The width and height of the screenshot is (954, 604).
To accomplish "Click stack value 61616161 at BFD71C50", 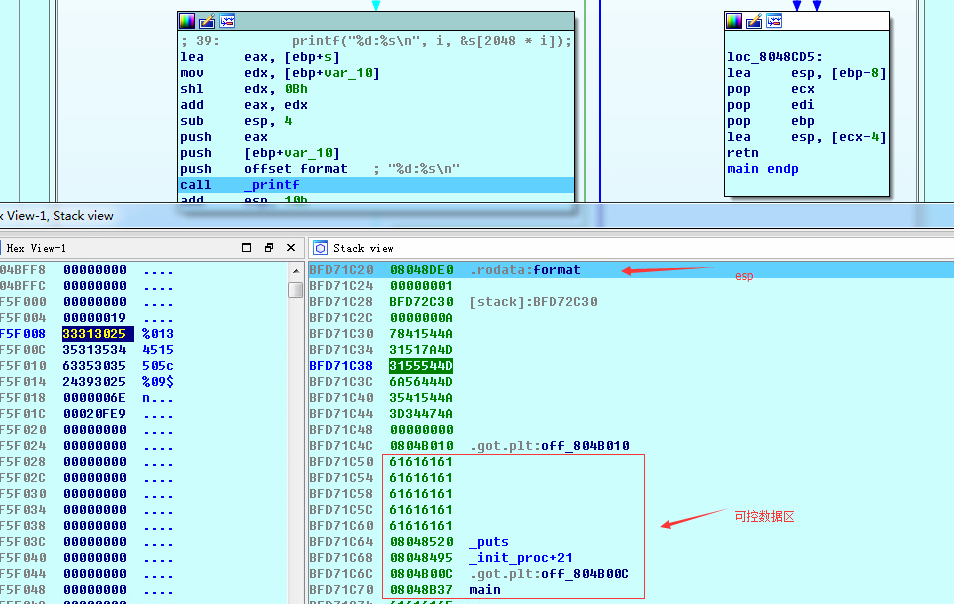I will pos(421,462).
